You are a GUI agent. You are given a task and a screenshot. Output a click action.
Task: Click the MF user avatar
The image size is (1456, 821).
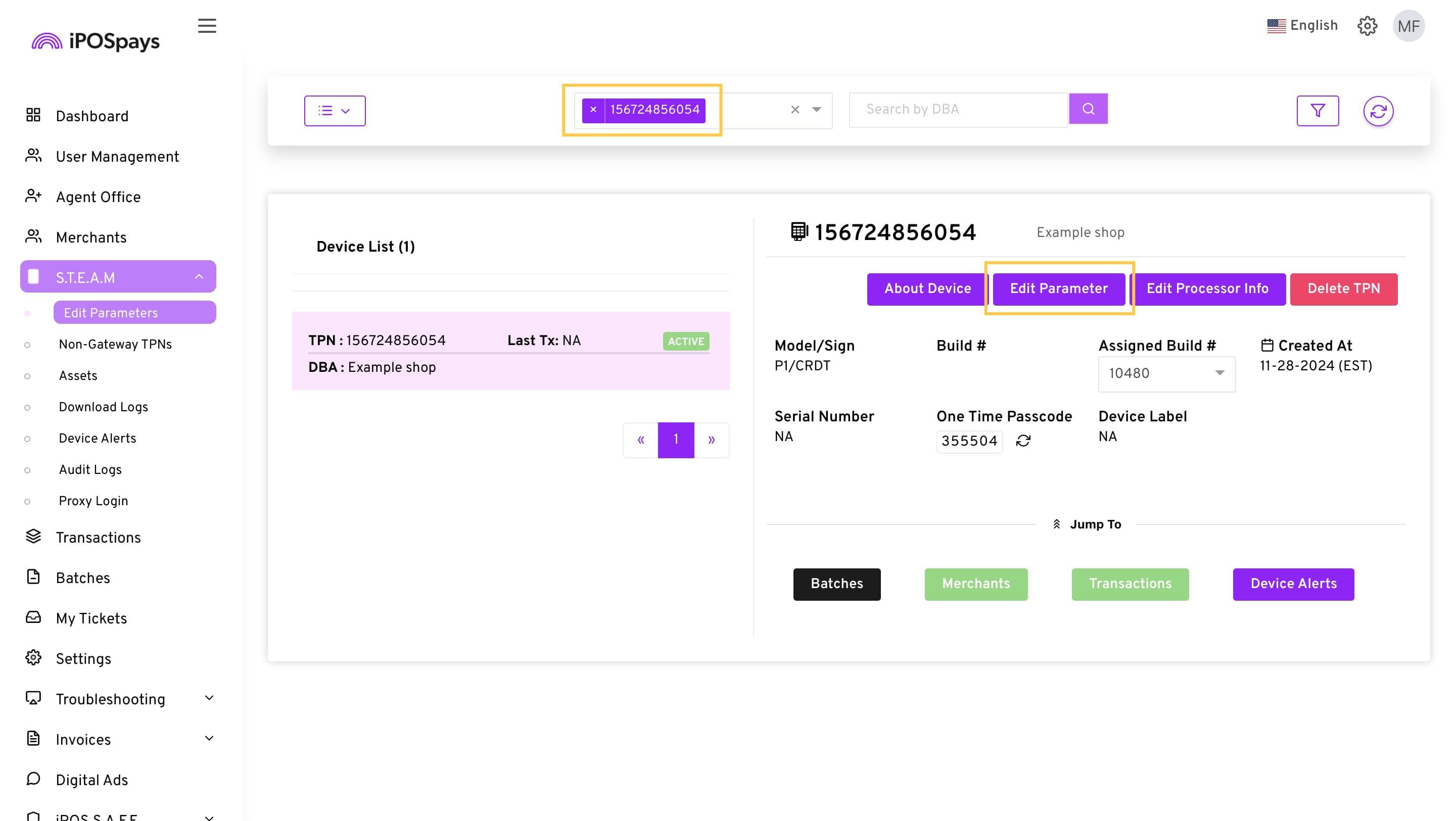(1408, 26)
